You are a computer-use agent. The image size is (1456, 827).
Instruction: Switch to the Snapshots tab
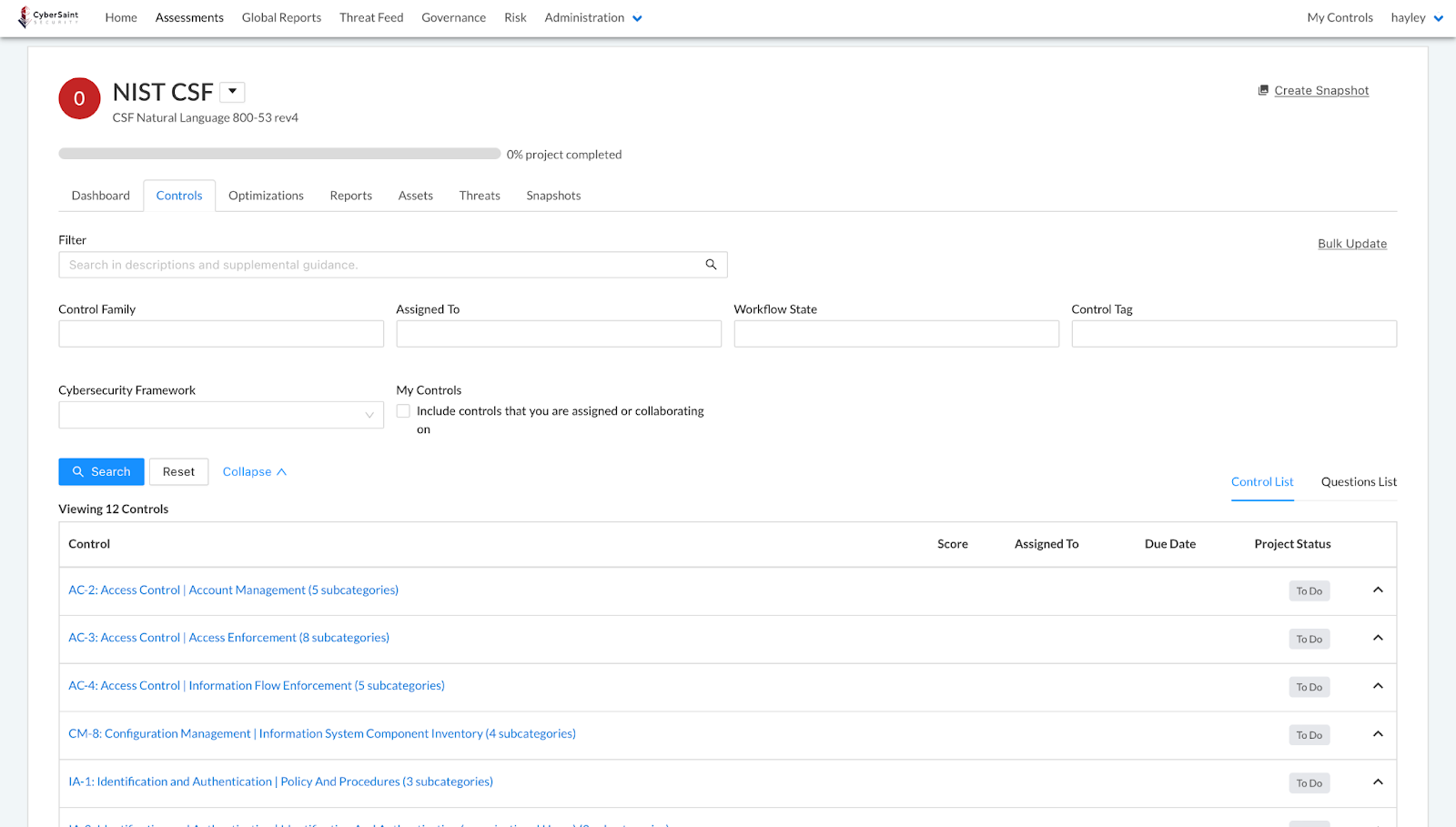click(553, 196)
